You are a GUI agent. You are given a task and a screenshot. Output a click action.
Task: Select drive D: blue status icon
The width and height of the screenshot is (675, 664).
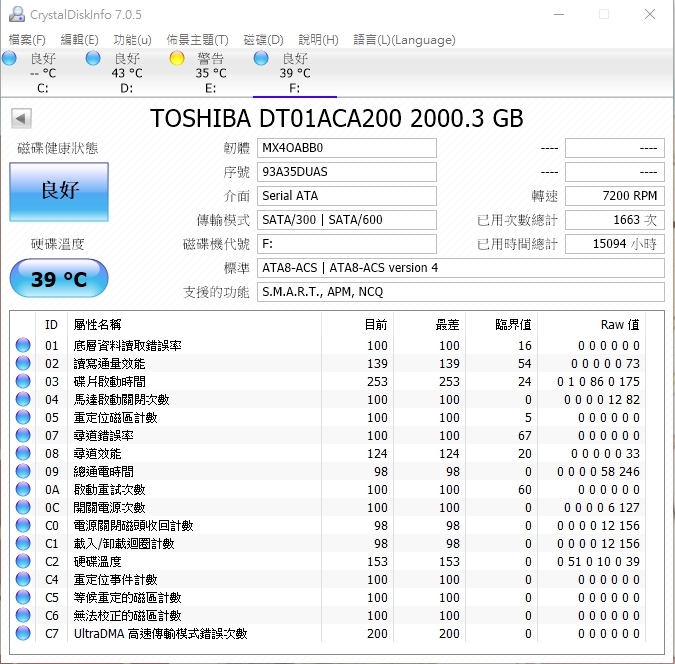coord(93,58)
